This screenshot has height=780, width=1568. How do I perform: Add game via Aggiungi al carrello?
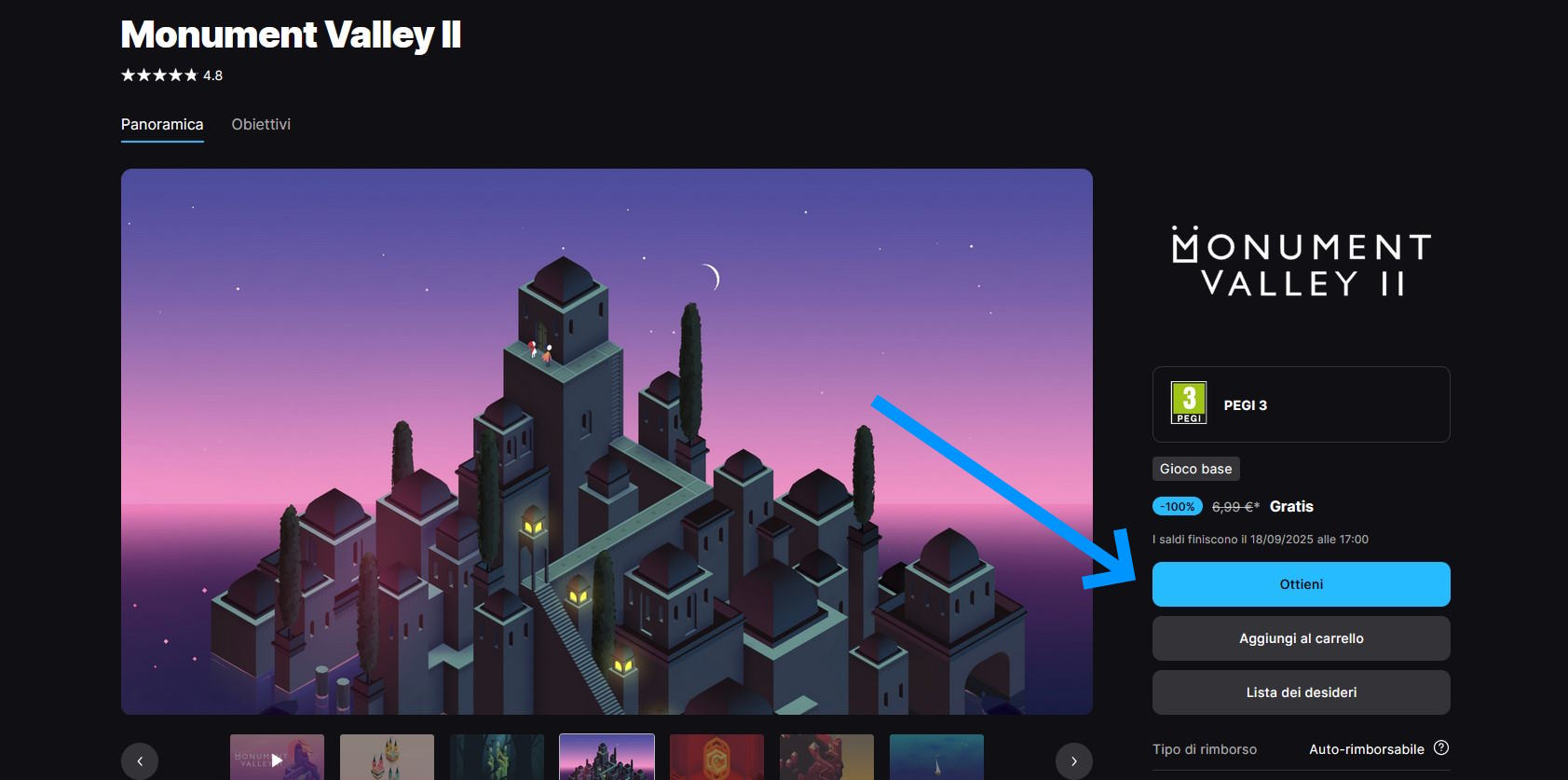tap(1301, 638)
